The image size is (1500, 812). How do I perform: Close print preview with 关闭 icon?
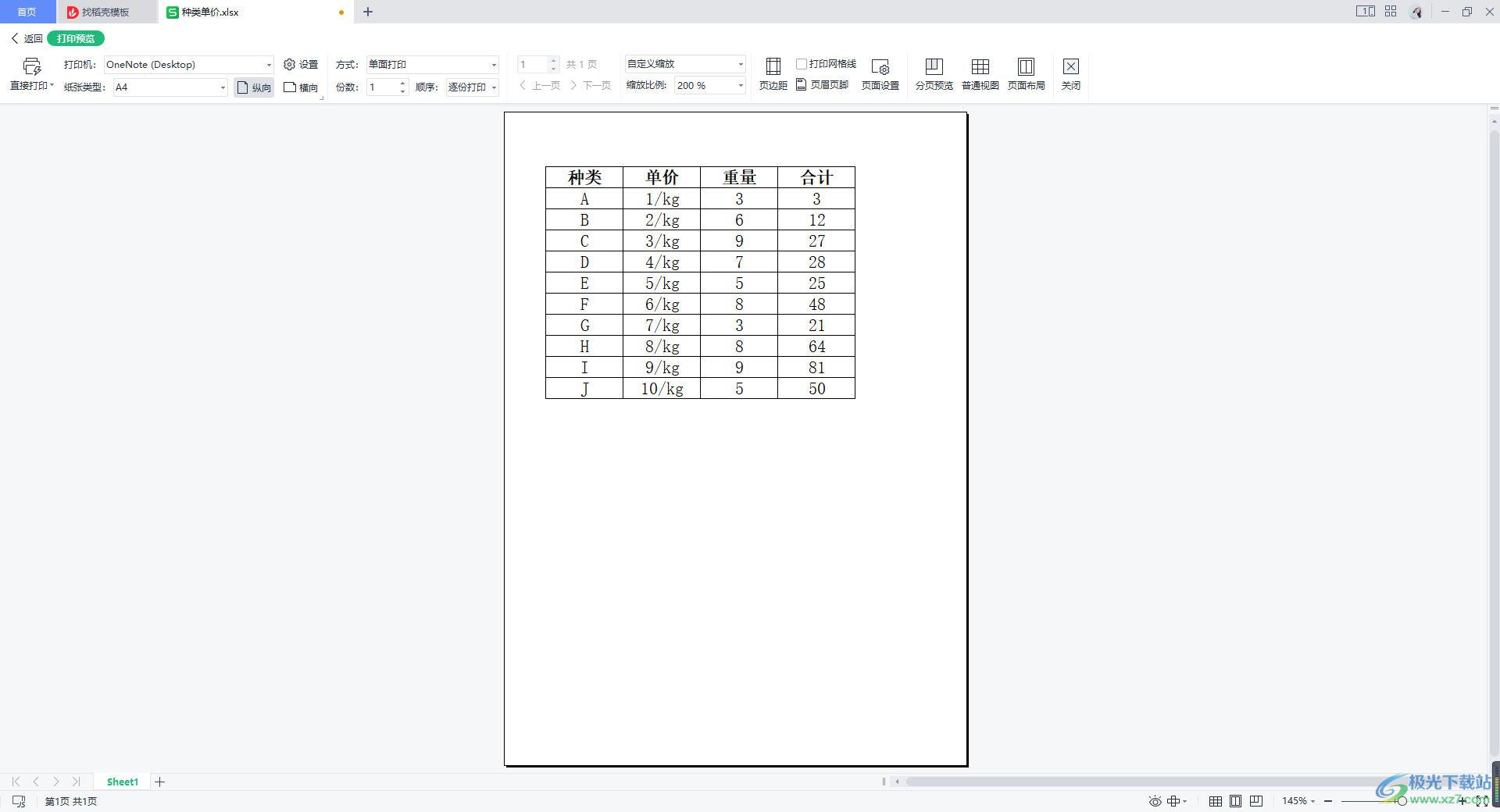(x=1071, y=74)
